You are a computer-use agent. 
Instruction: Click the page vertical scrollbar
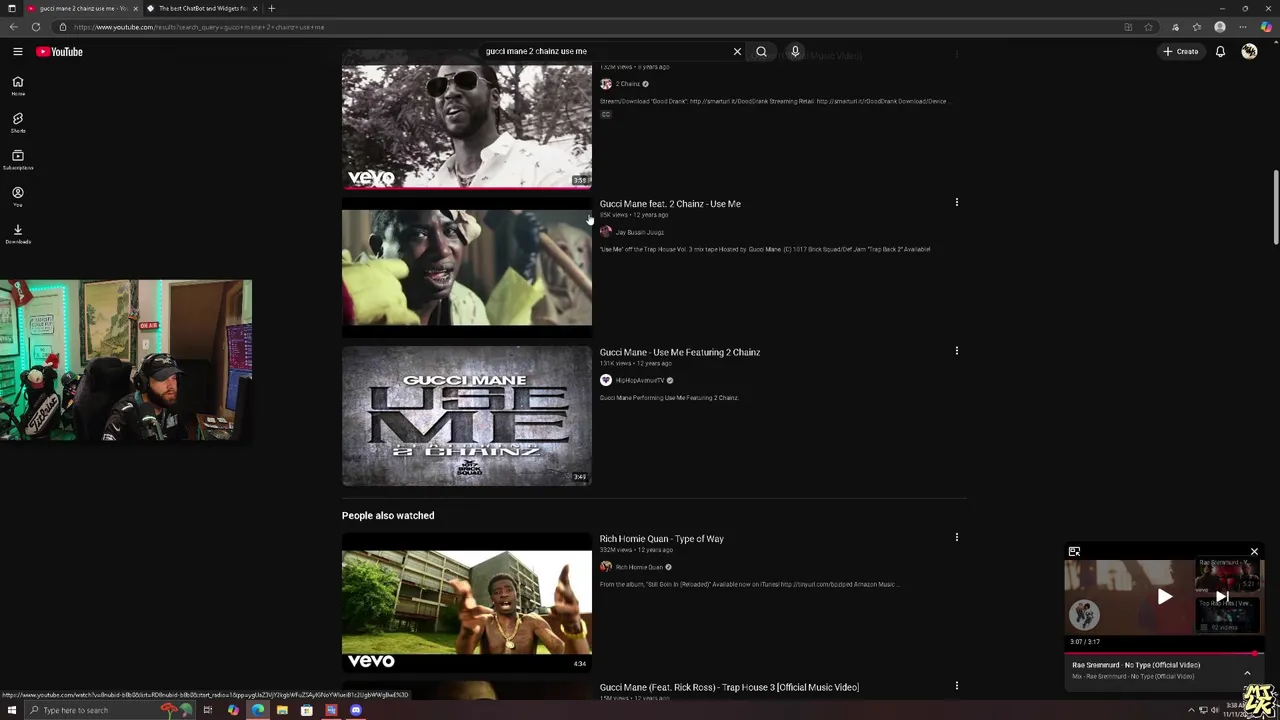pos(1275,208)
